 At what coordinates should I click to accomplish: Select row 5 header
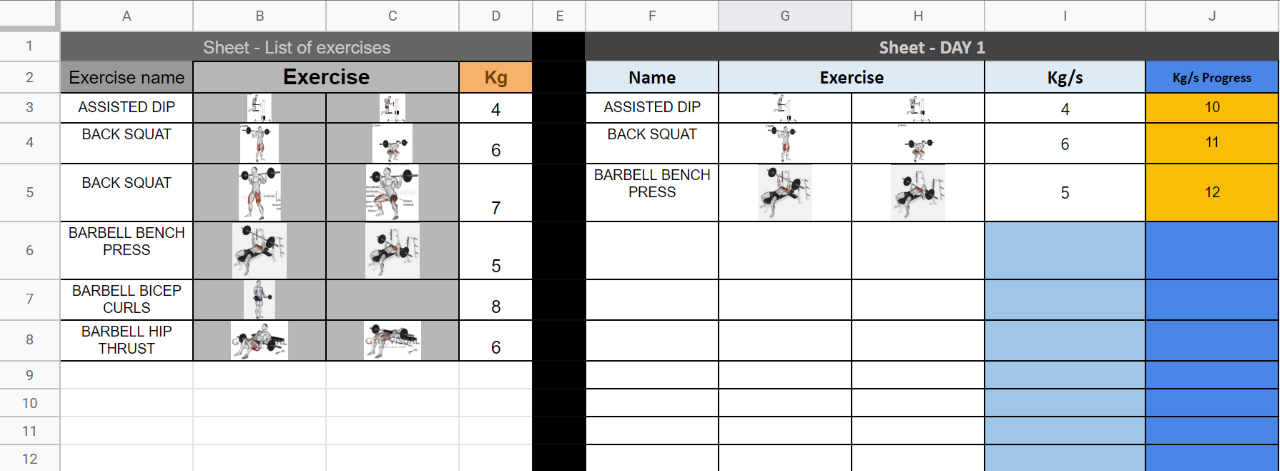tap(29, 193)
